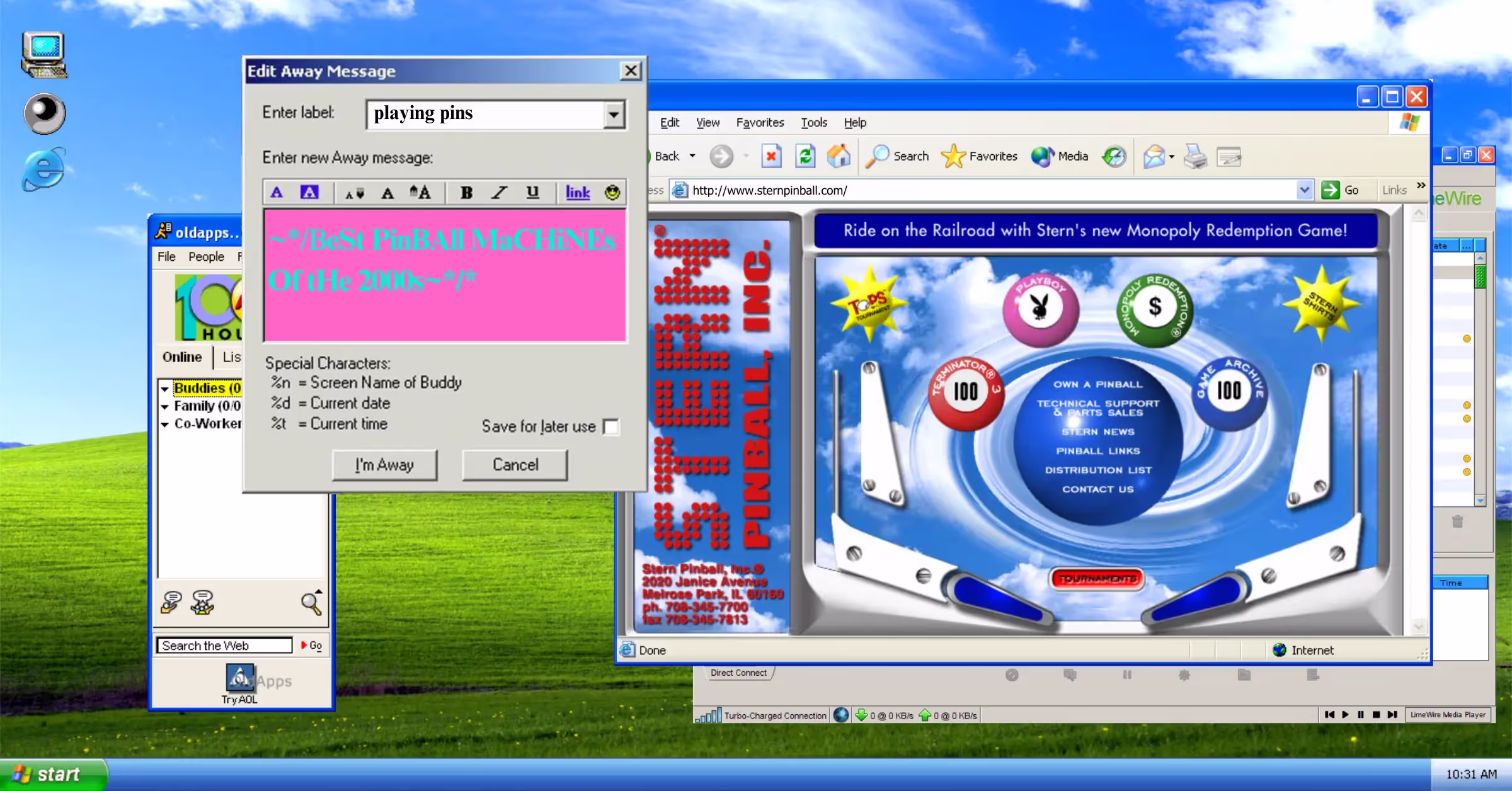Image resolution: width=1512 pixels, height=791 pixels.
Task: Click the text color icon in away editor
Action: coord(277,193)
